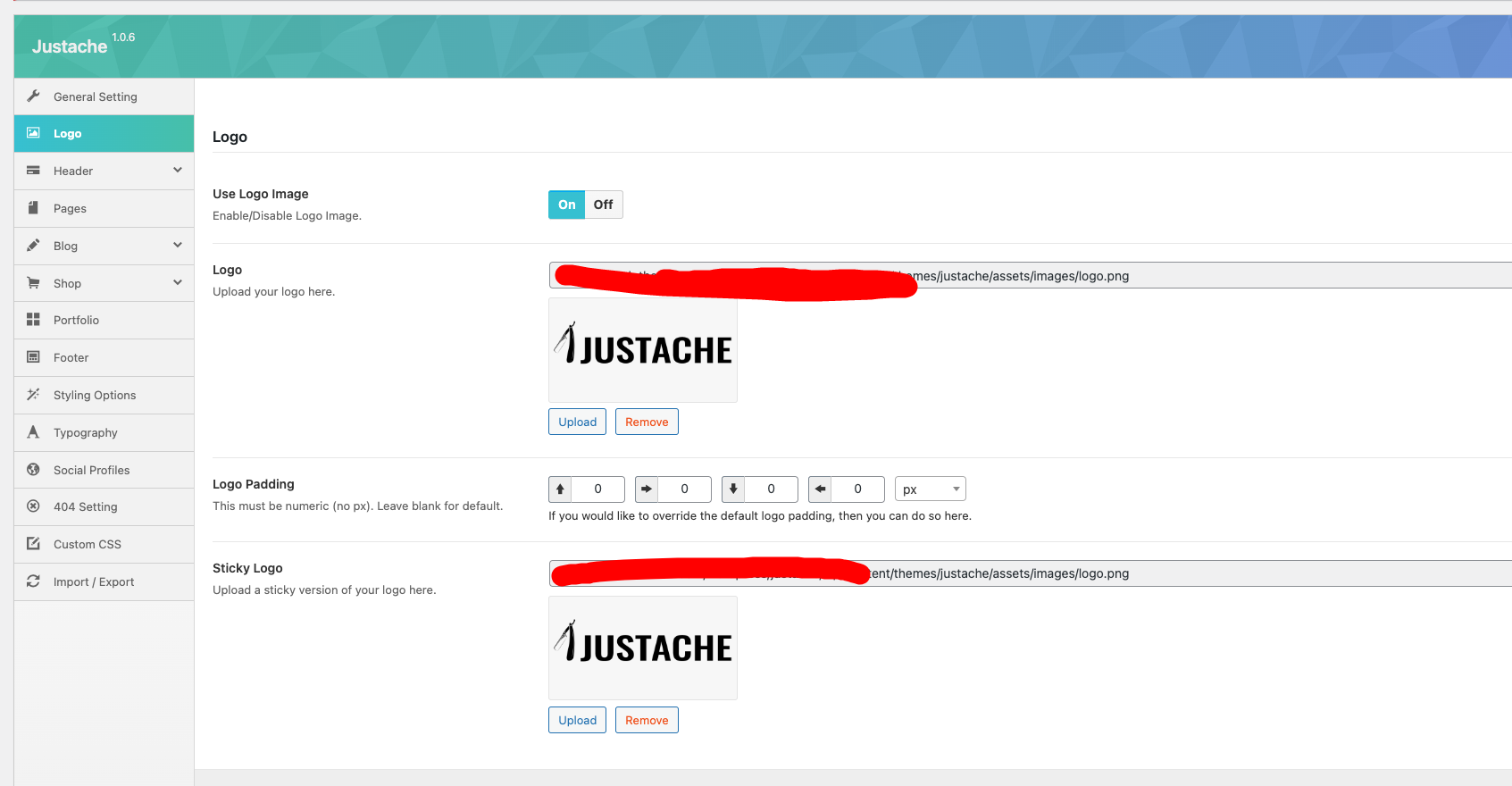Click the Logo preview thumbnail
This screenshot has width=1512, height=786.
(x=643, y=350)
